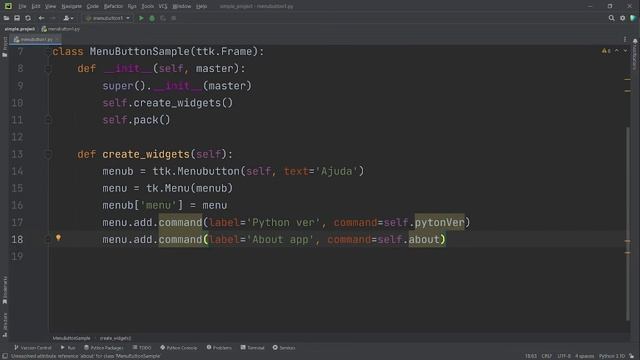Go to previous highlighted error arrow
Image resolution: width=640 pixels, height=360 pixels.
617,51
